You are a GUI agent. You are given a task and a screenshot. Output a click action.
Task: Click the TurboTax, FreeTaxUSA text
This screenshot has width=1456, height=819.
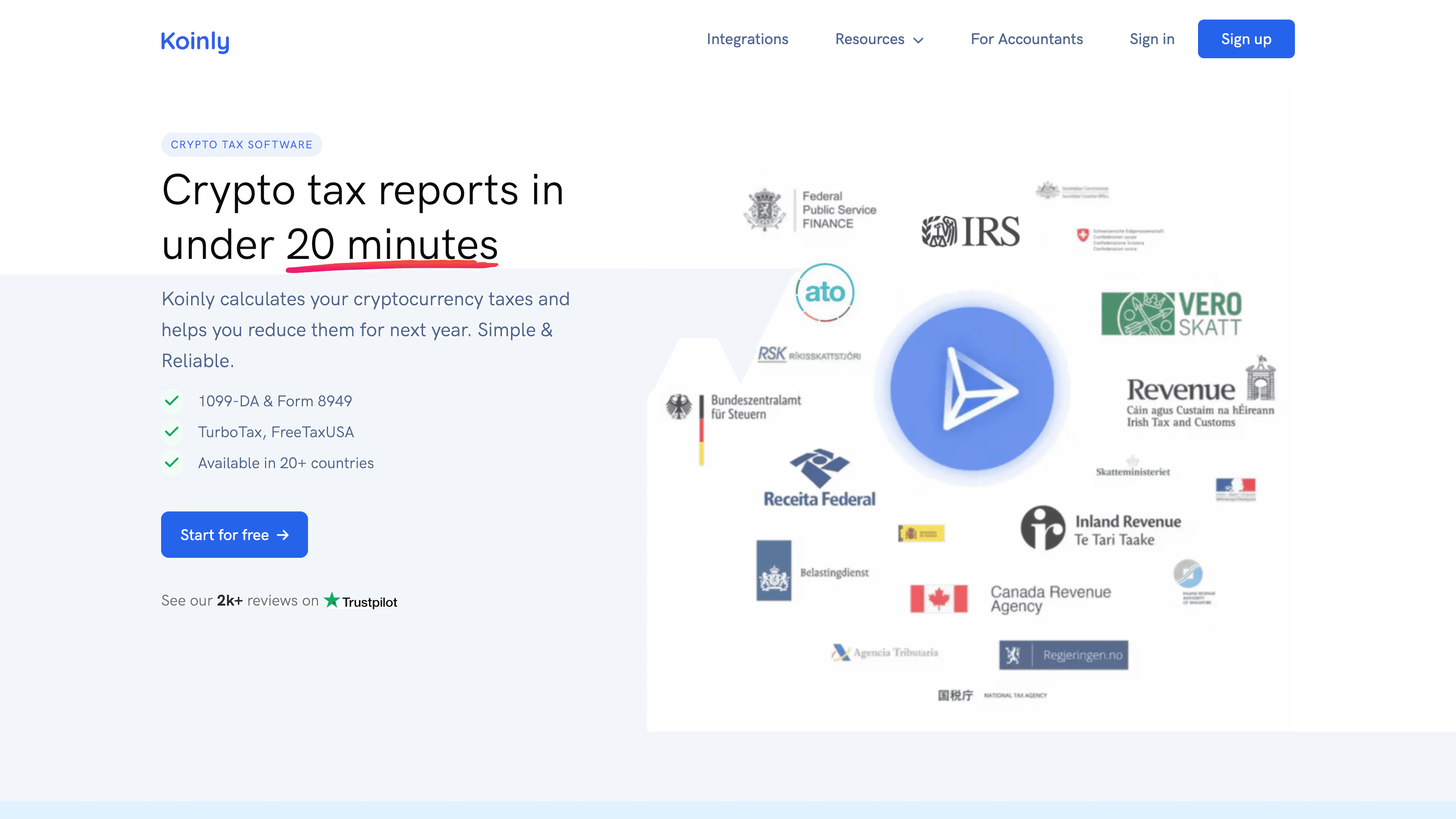pos(276,432)
